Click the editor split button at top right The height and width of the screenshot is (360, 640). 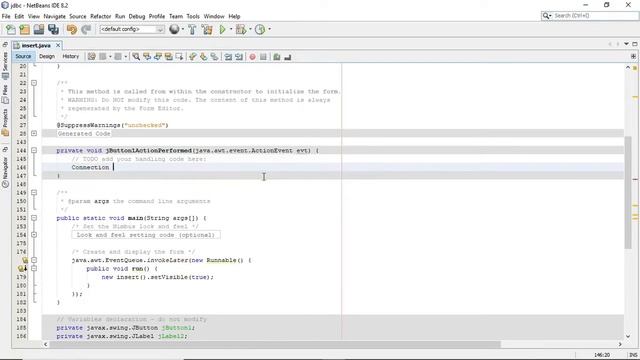(633, 56)
